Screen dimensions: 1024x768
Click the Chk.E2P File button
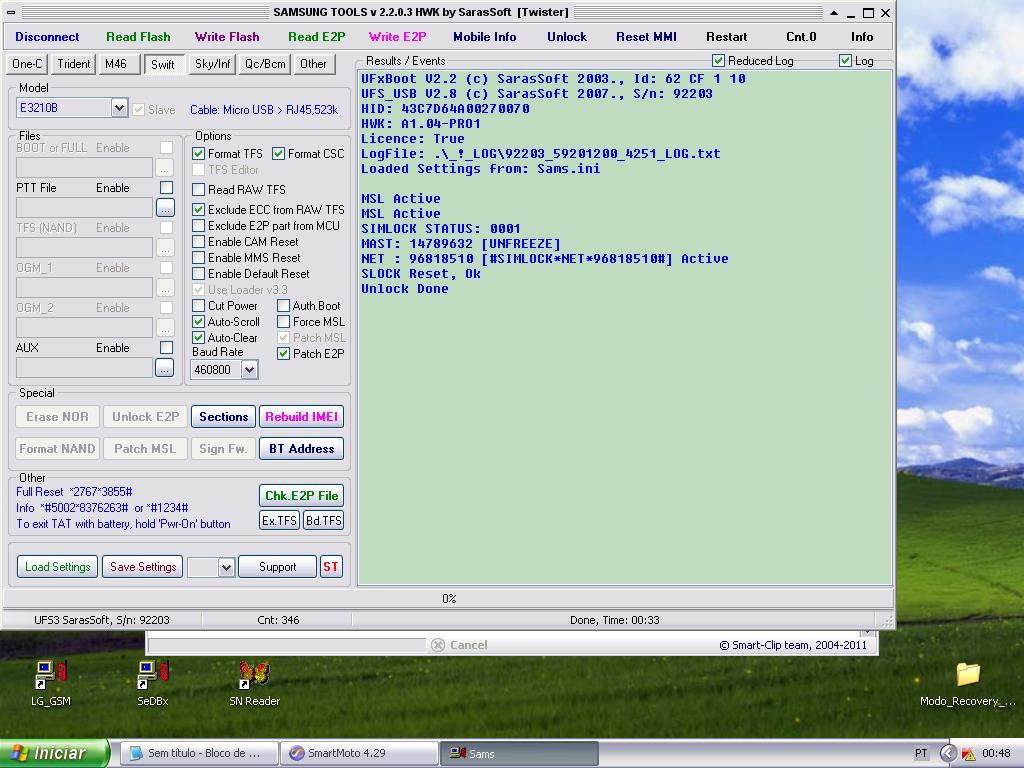[x=302, y=496]
